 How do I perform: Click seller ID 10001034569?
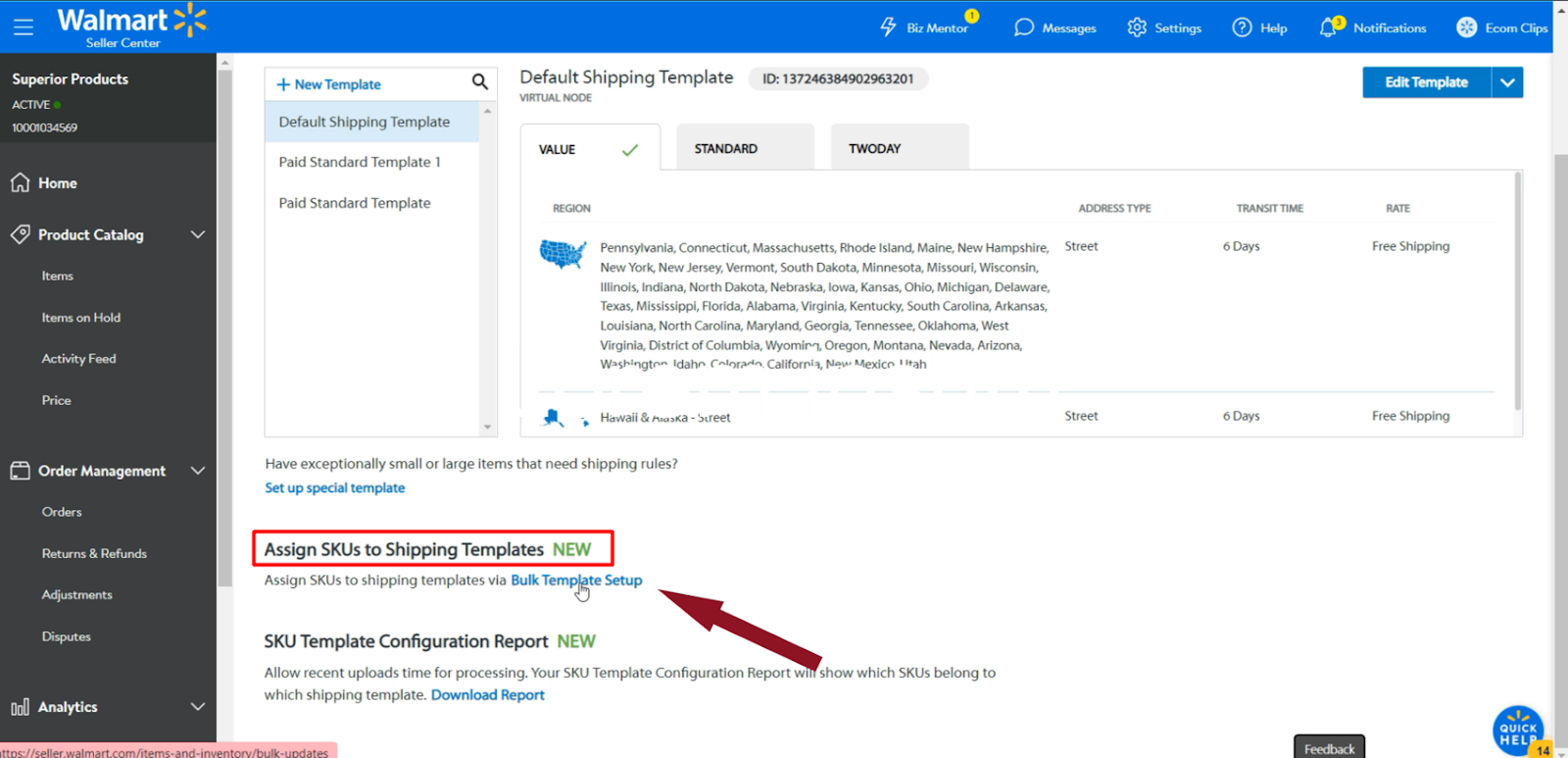coord(44,127)
